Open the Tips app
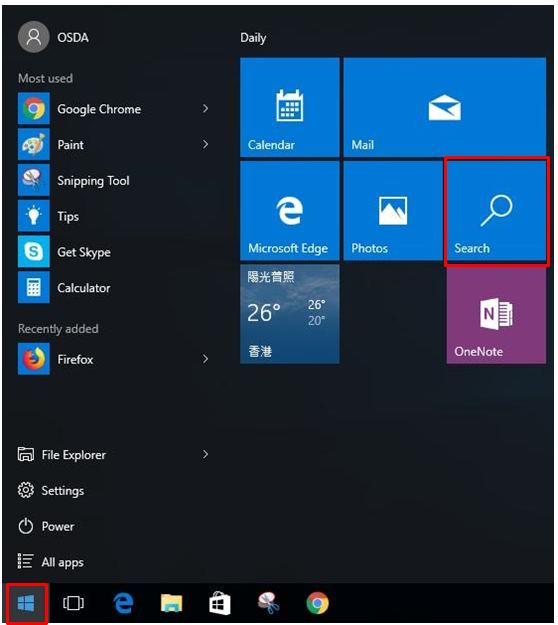This screenshot has width=558, height=625. (114, 216)
